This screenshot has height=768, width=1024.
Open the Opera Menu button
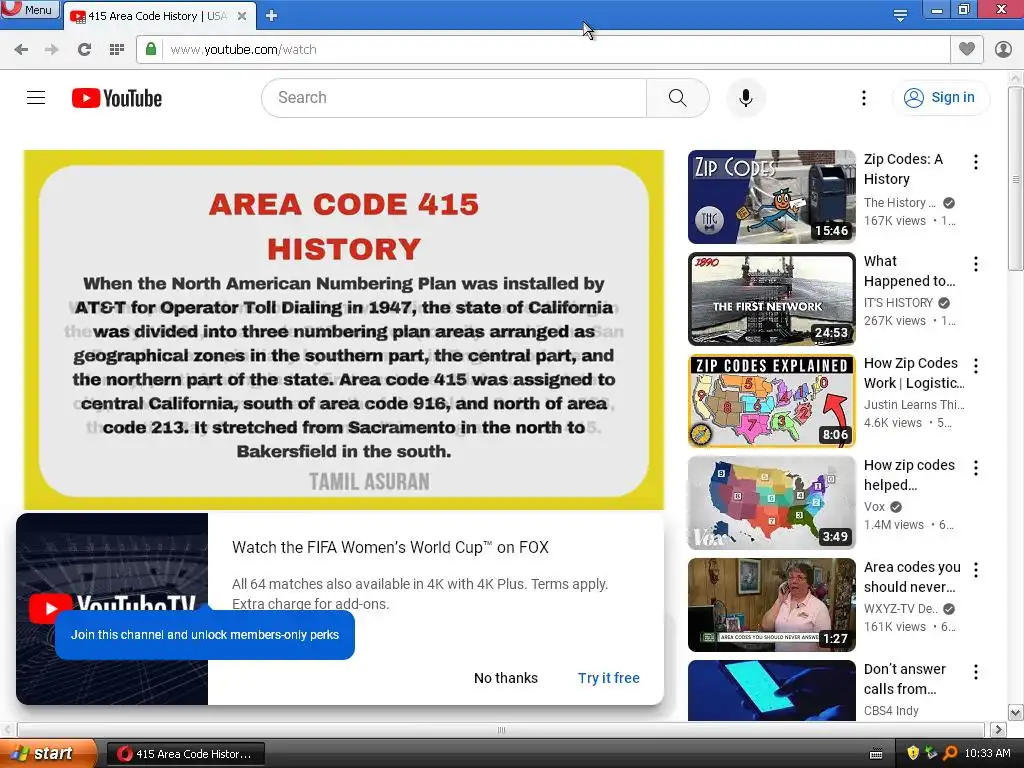pos(30,10)
